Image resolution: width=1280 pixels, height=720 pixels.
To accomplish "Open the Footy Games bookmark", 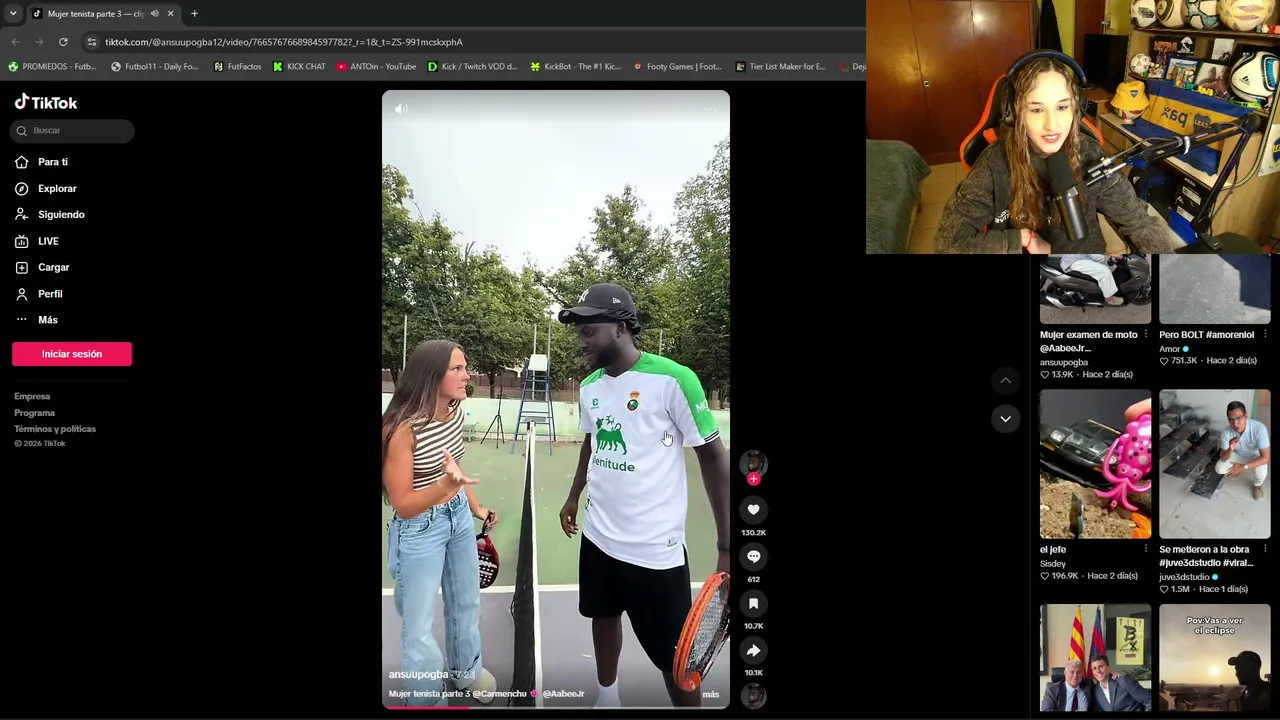I will [x=677, y=67].
